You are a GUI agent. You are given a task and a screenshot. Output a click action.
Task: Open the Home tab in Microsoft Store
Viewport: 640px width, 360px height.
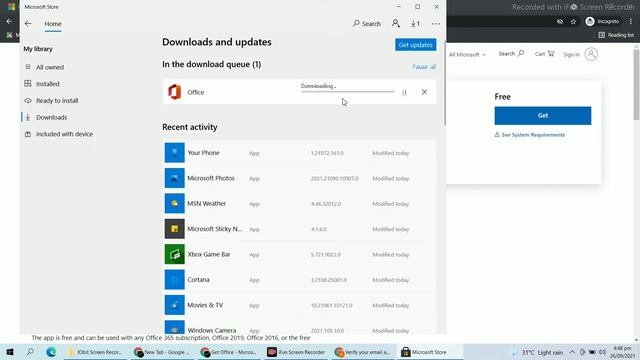point(53,24)
